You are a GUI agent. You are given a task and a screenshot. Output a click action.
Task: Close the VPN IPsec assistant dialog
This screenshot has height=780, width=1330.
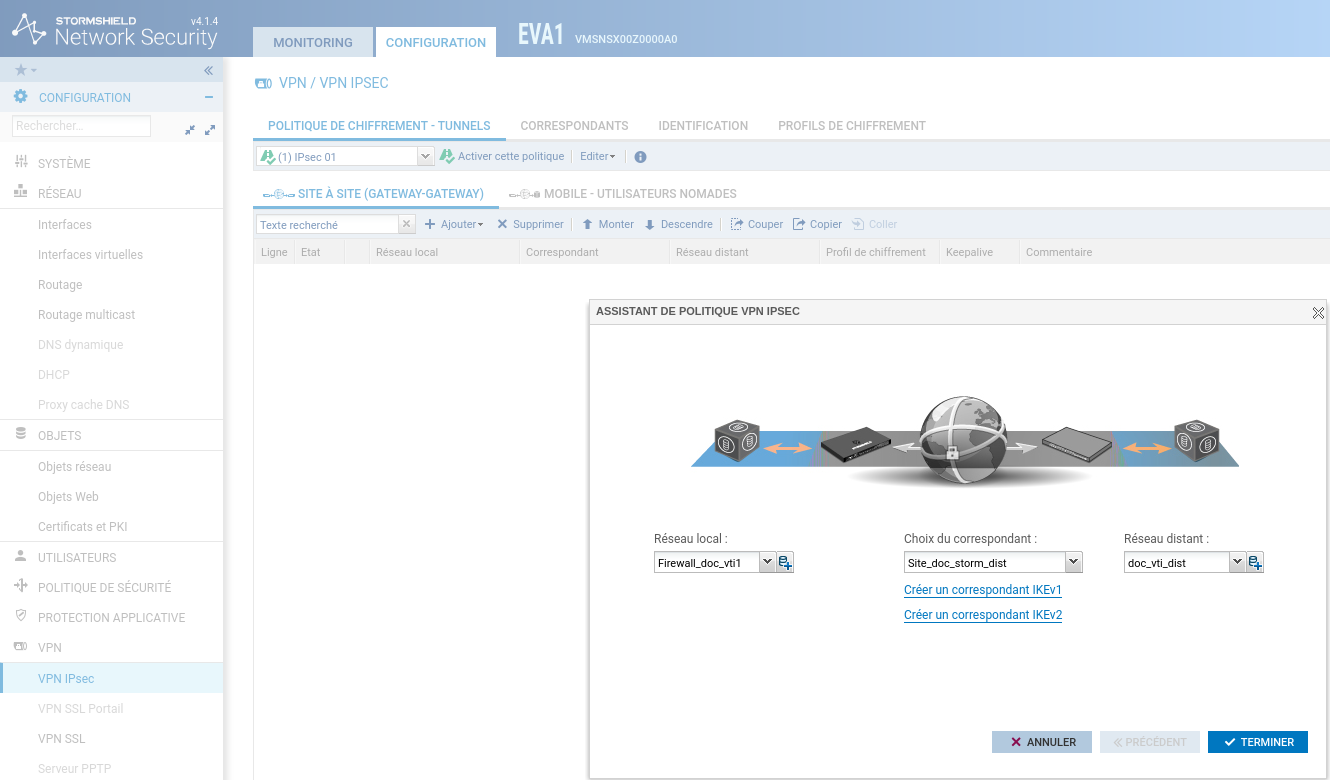pos(1317,312)
